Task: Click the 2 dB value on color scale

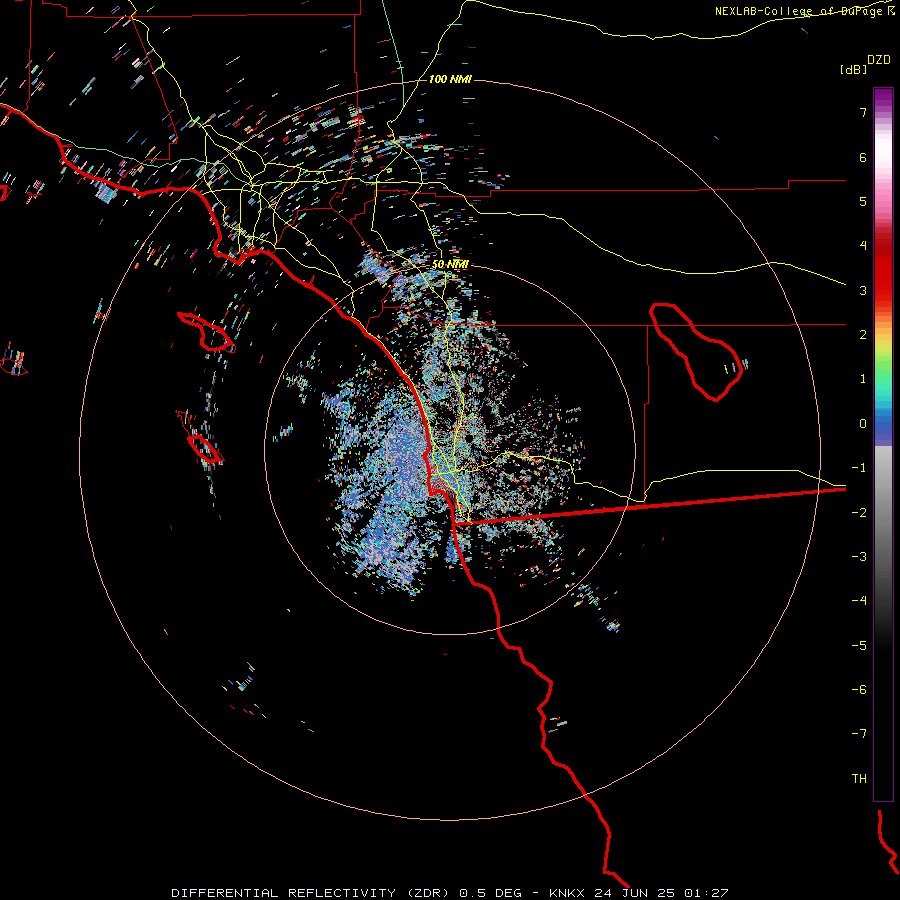Action: click(863, 335)
